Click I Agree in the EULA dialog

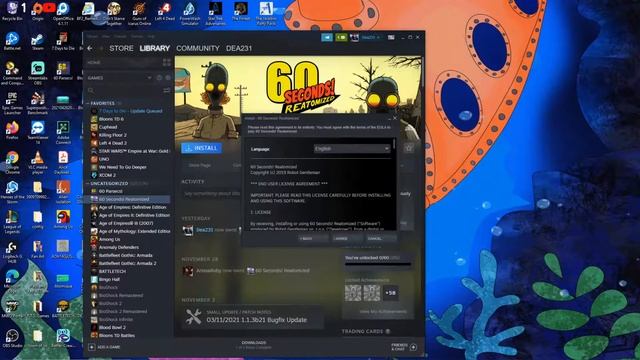[346, 238]
